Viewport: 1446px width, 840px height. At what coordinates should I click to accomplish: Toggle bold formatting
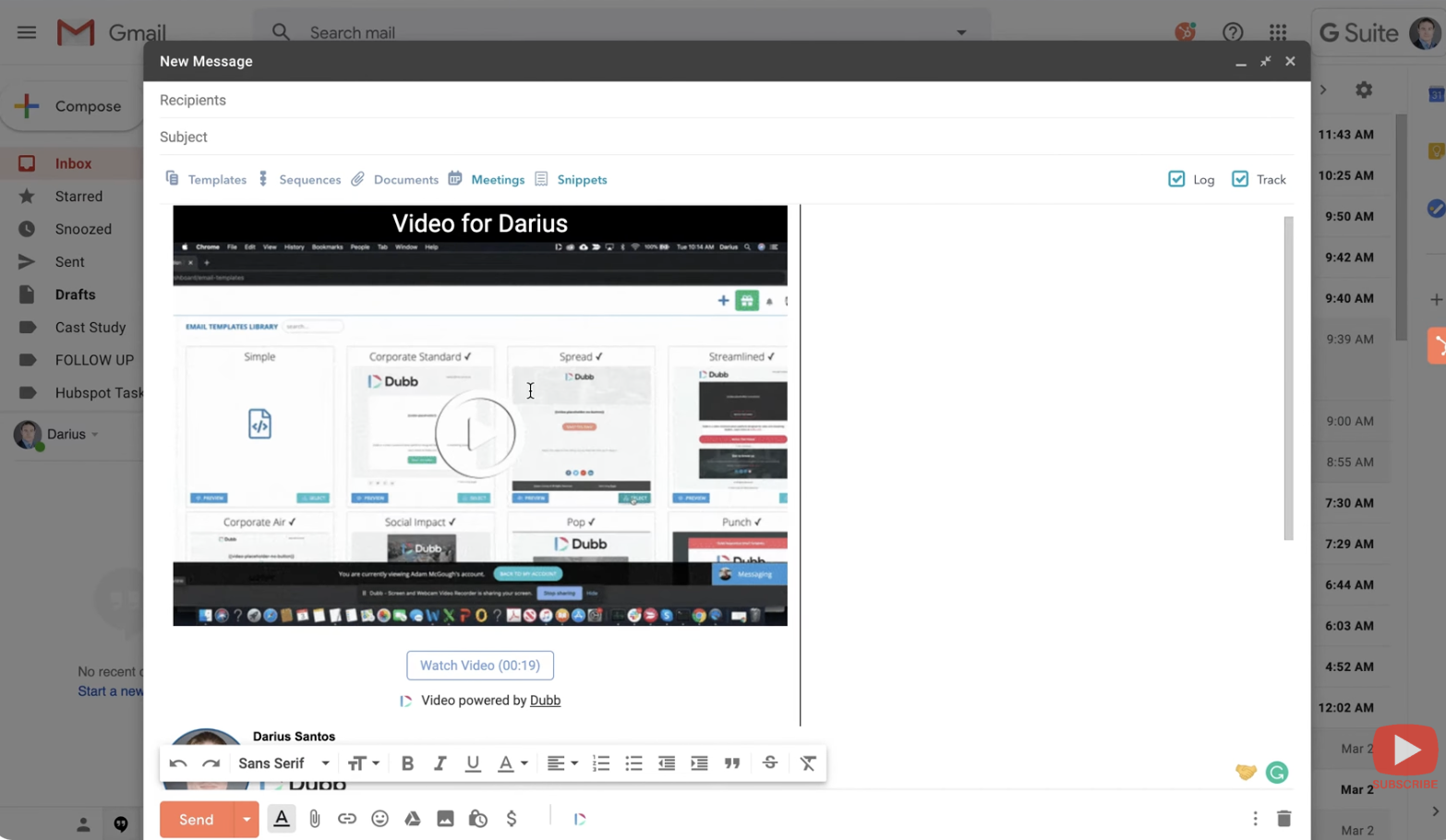pos(407,762)
